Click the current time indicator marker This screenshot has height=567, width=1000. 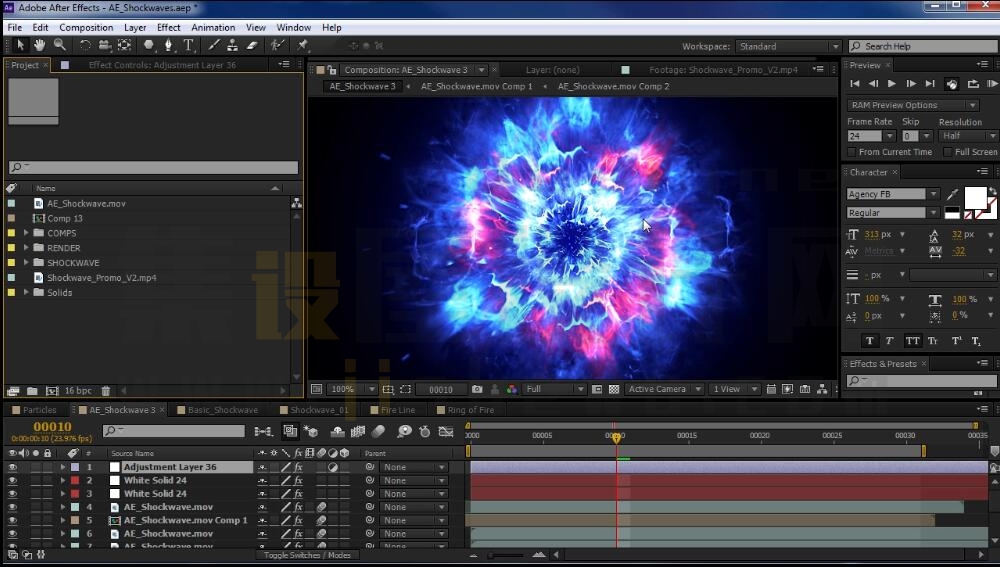point(616,438)
